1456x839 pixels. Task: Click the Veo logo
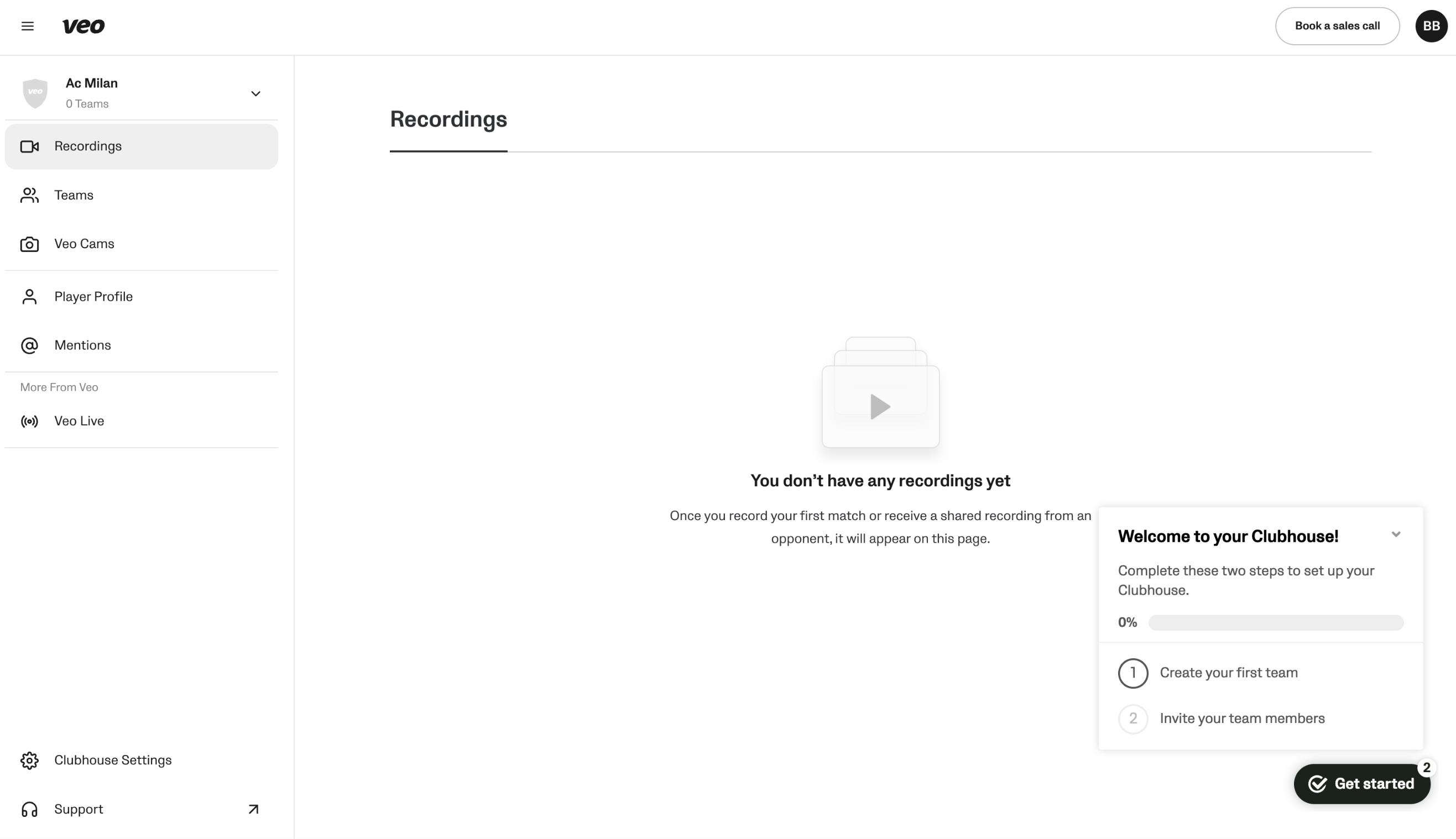click(84, 26)
